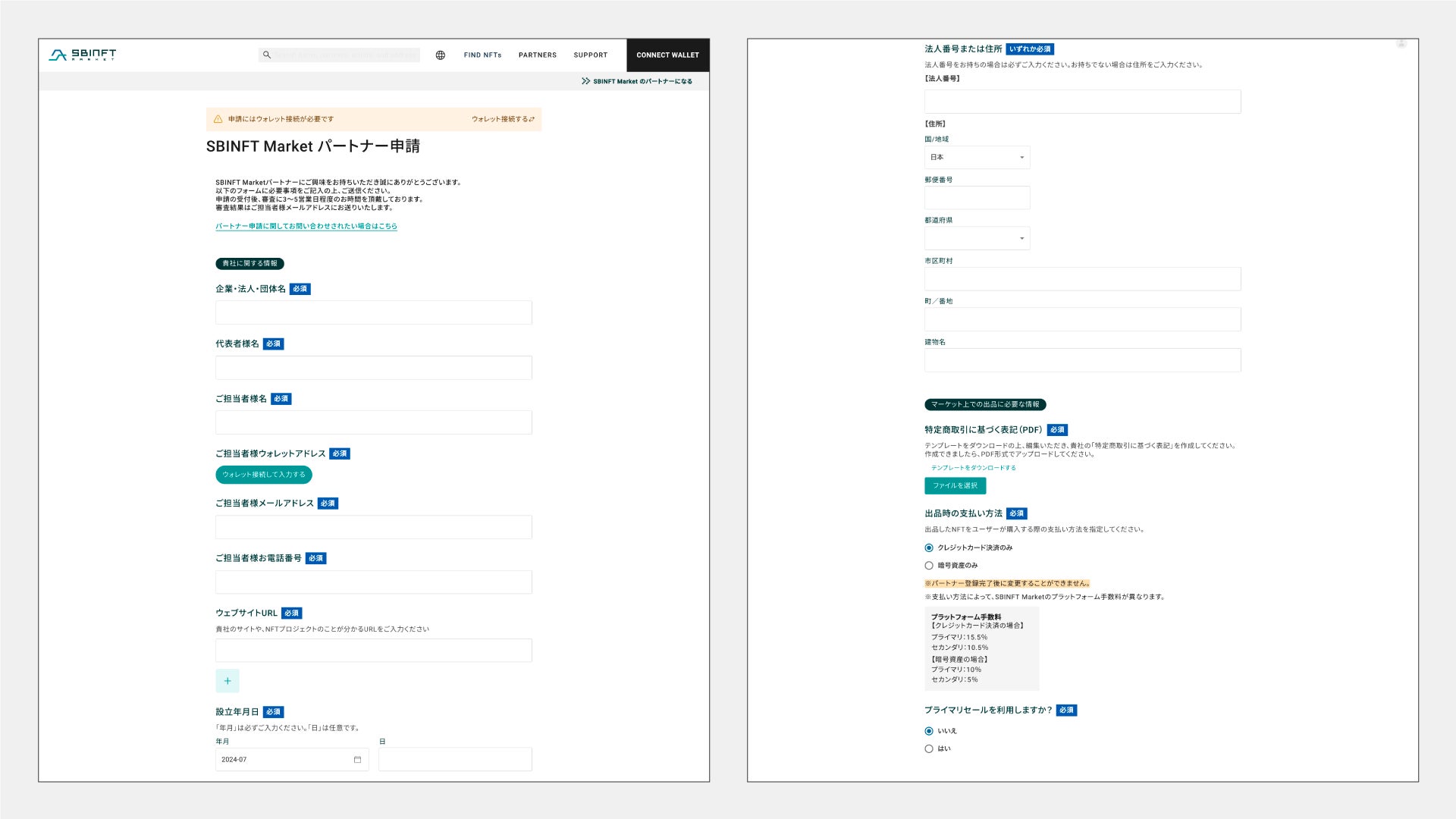Click the profile avatar icon at top right
This screenshot has height=819, width=1456.
1401,44
